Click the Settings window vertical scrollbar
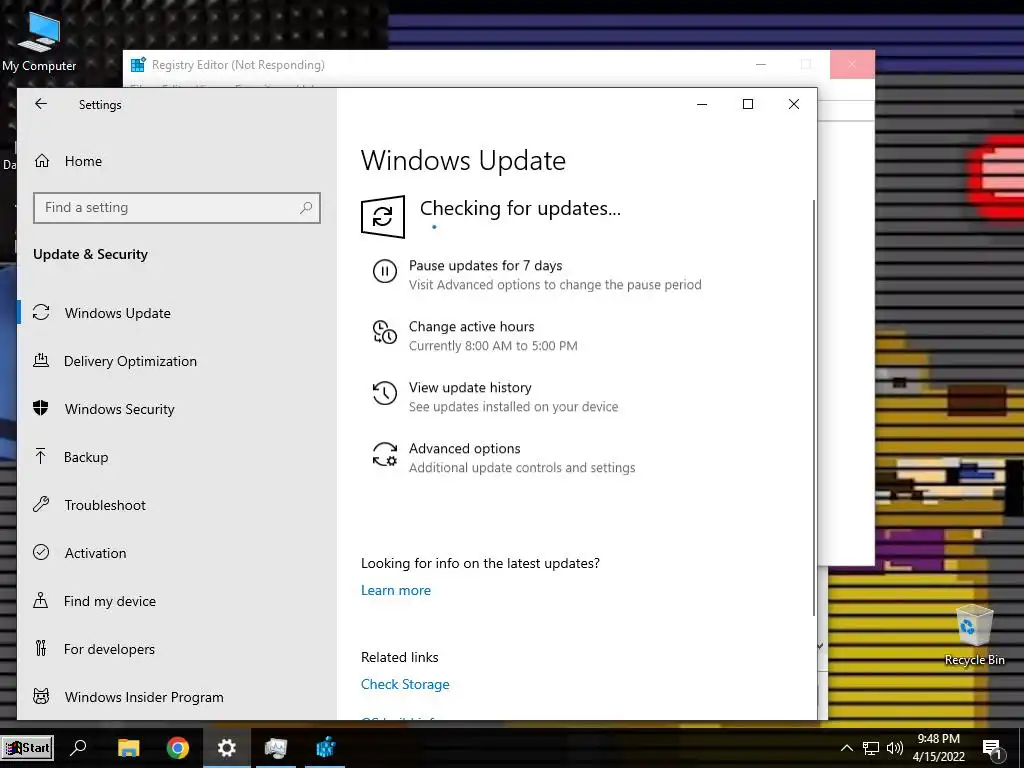The width and height of the screenshot is (1024, 768). [814, 408]
